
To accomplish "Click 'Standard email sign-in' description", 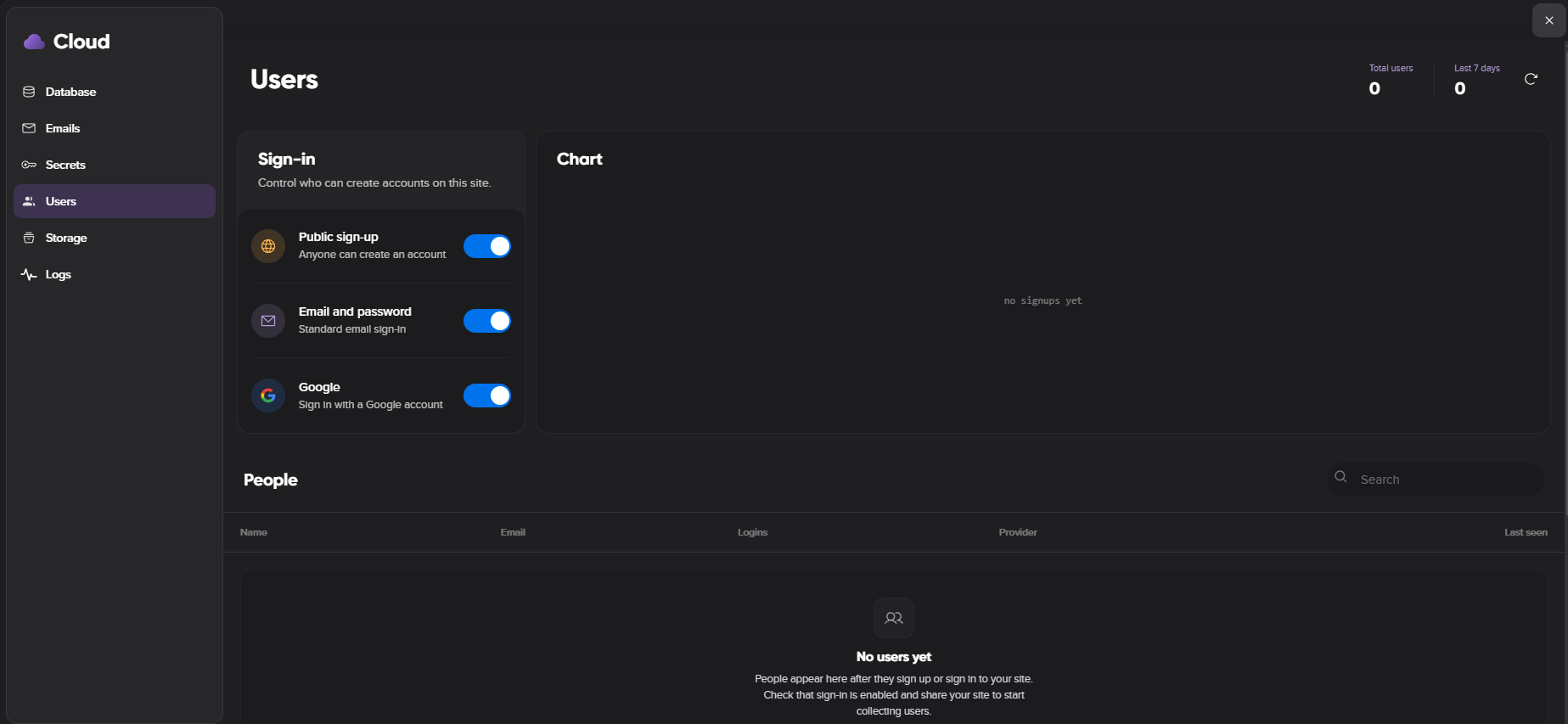I will coord(352,329).
